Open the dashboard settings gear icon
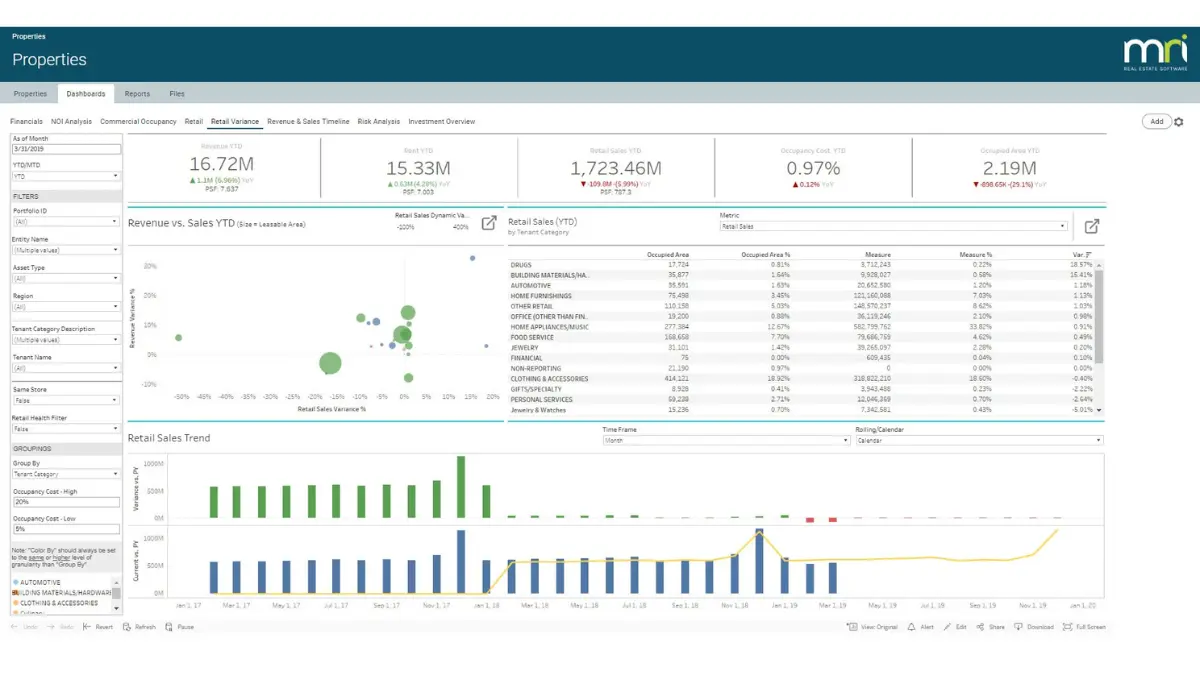 pos(1178,122)
